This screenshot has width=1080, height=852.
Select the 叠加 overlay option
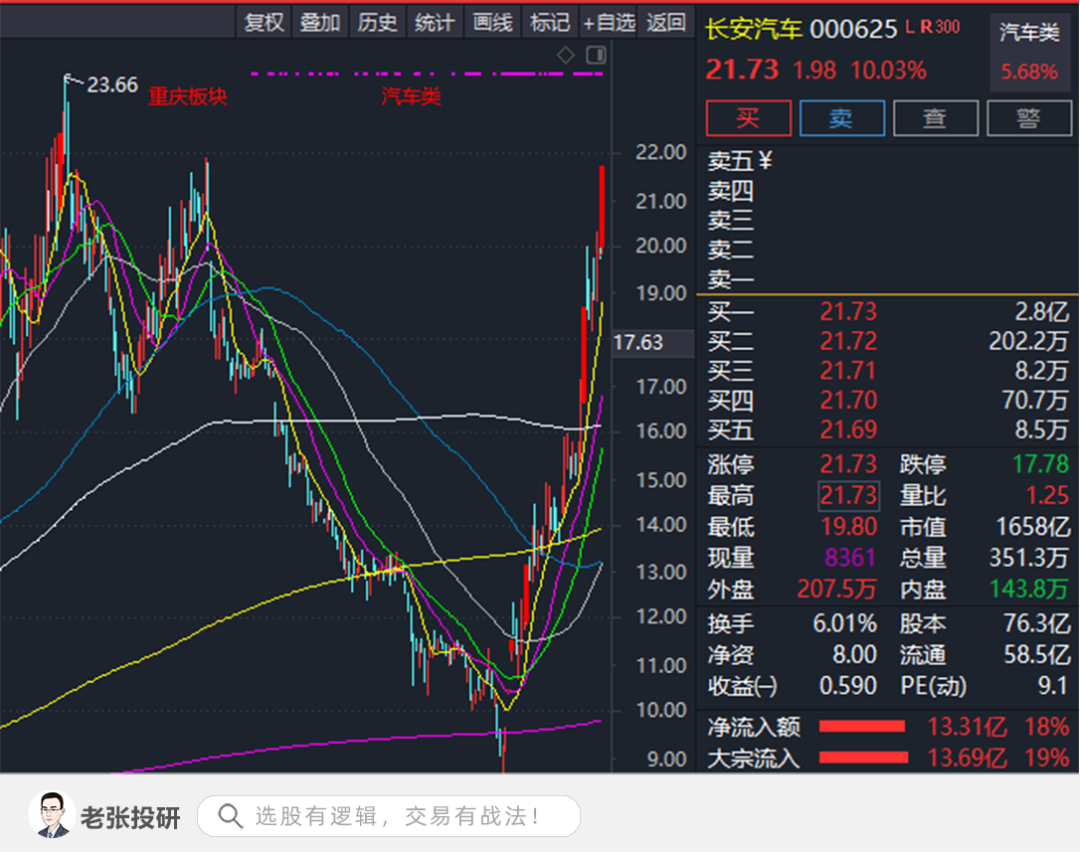(321, 22)
